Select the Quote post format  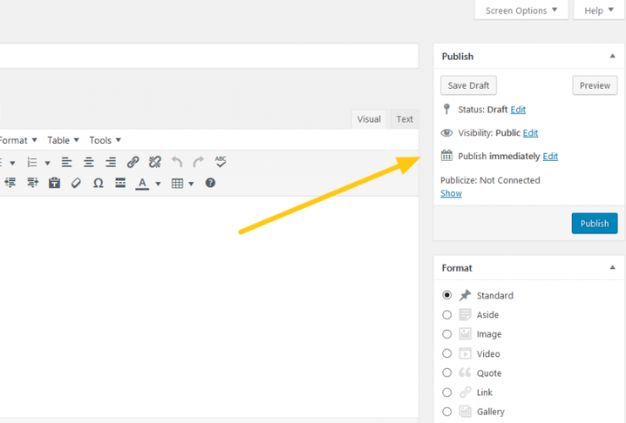coord(447,373)
